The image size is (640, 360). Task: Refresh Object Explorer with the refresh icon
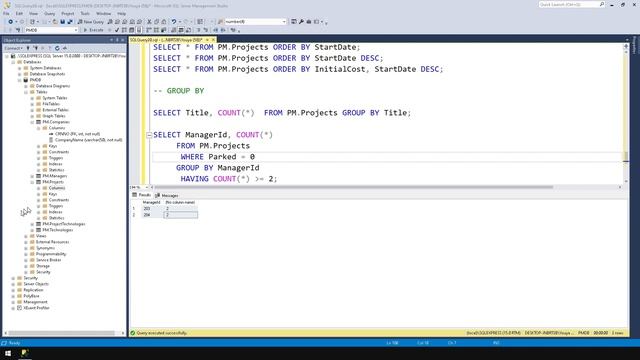point(57,48)
